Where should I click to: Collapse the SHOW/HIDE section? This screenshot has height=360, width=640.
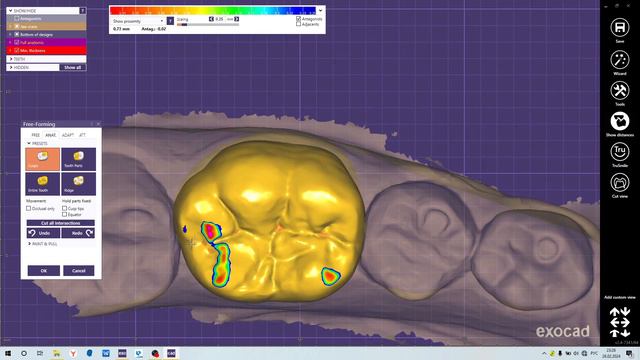(x=10, y=11)
